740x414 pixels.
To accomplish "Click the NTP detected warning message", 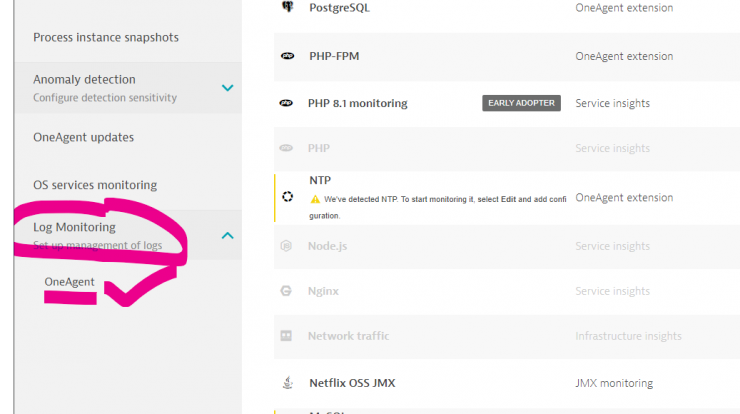I will [x=437, y=207].
